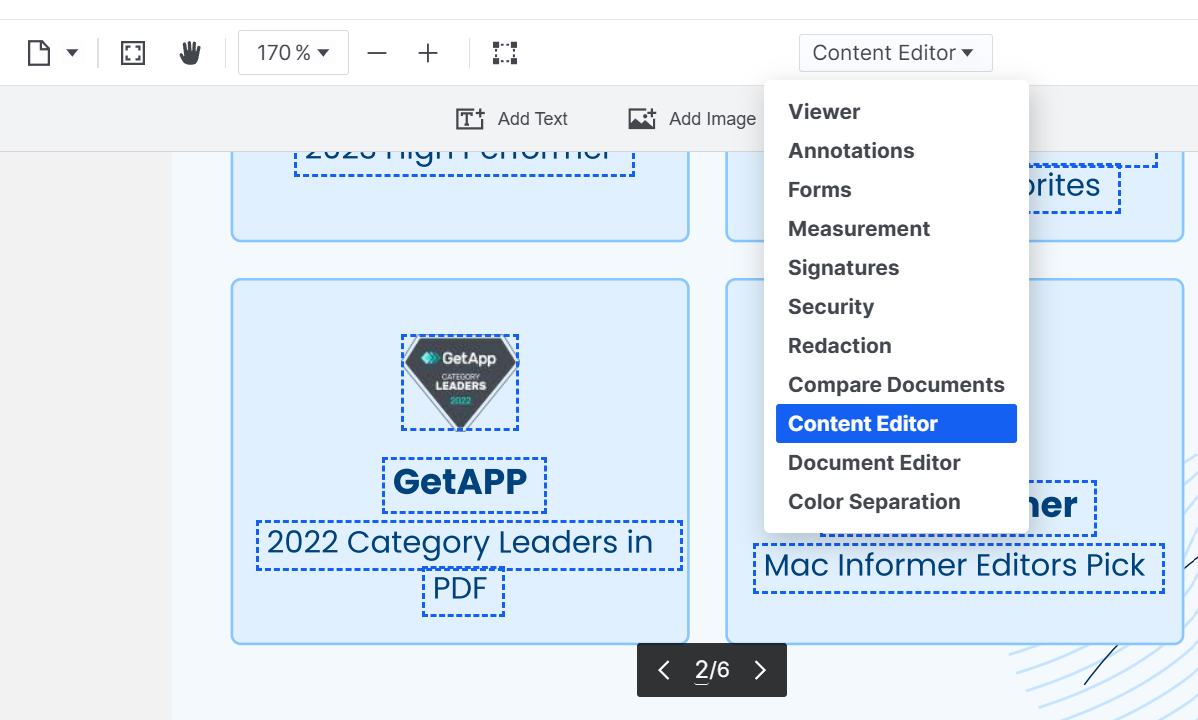Open Color Separation mode
The image size is (1198, 720).
pos(896,501)
